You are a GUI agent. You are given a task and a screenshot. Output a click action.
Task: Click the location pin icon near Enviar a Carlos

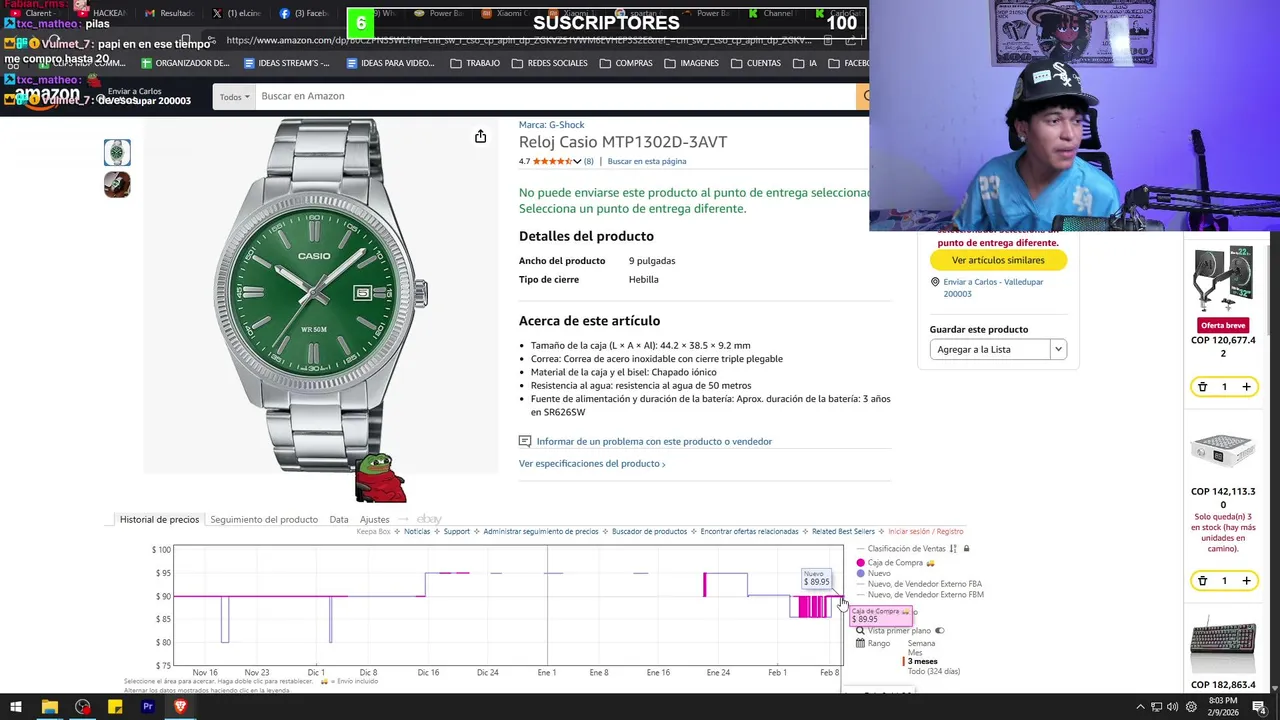coord(934,283)
